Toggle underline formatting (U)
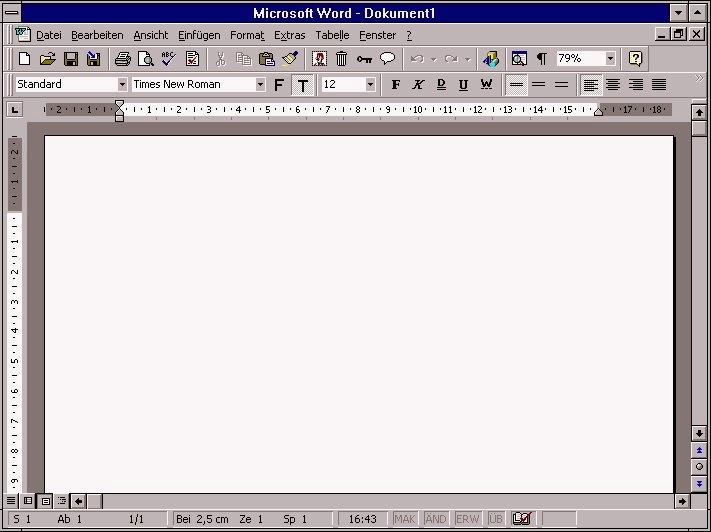The height and width of the screenshot is (532, 711). tap(463, 85)
